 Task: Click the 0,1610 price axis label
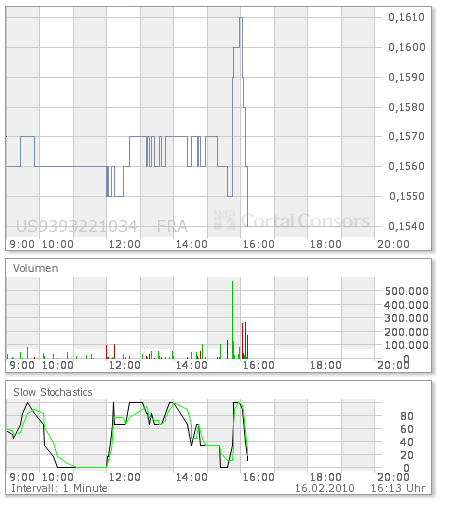406,17
